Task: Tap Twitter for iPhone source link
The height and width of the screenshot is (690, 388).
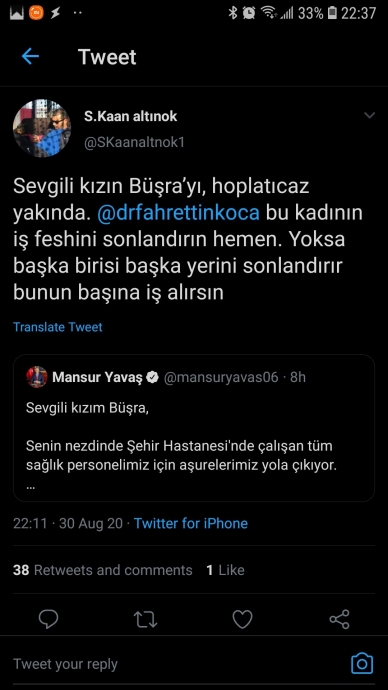Action: (190, 523)
